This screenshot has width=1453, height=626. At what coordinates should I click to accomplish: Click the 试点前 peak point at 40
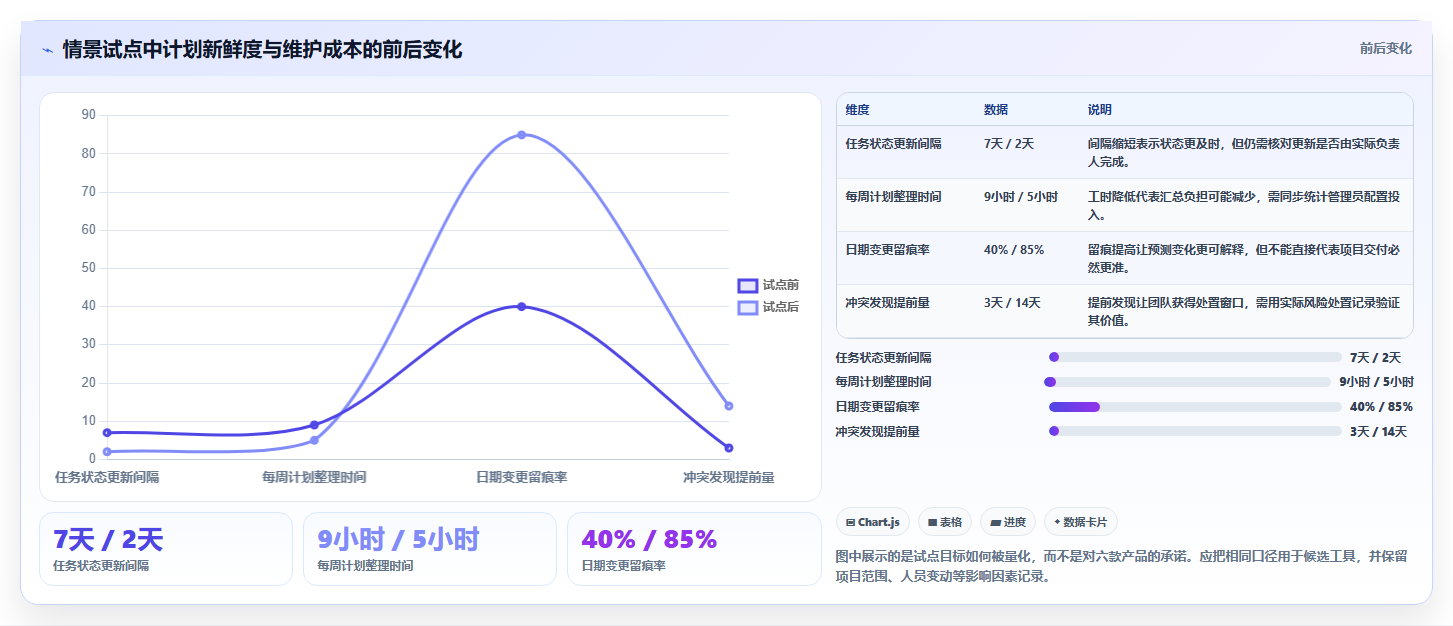tap(521, 306)
